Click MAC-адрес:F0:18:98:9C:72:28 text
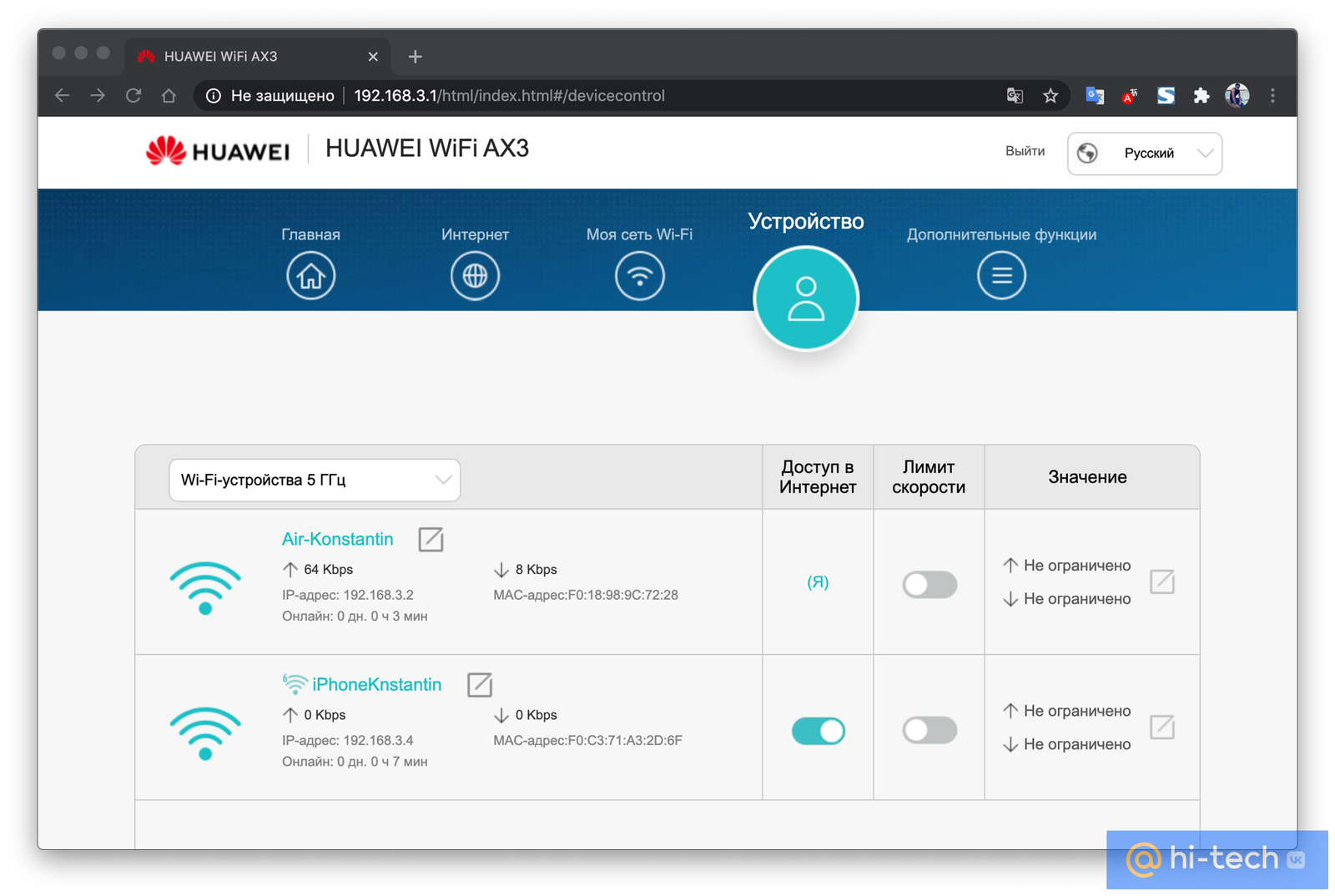 (x=586, y=595)
